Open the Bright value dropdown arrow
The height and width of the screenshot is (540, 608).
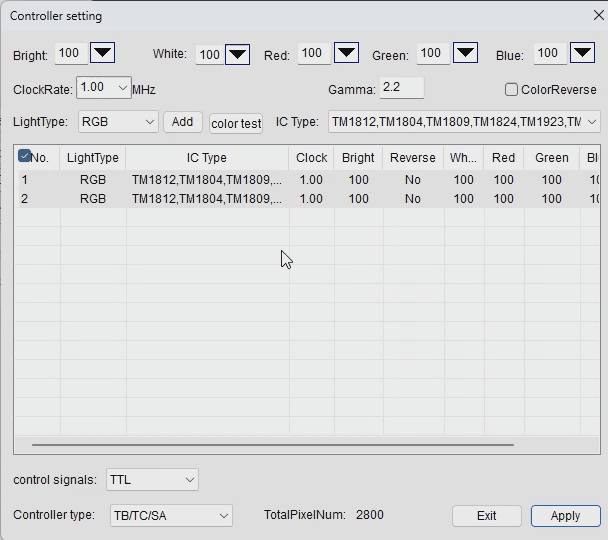pyautogui.click(x=102, y=53)
